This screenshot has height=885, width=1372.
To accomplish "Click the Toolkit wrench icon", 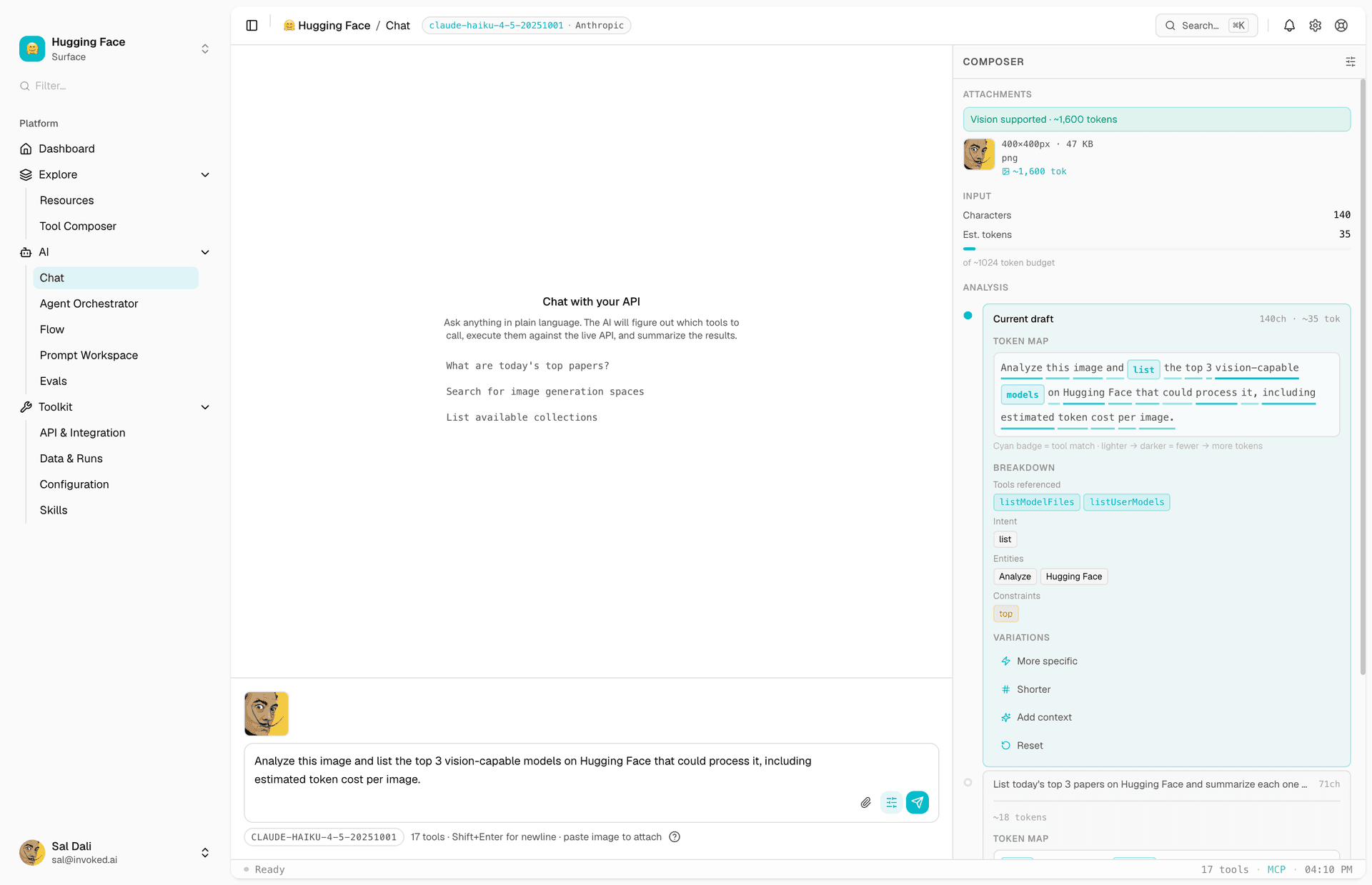I will (26, 407).
